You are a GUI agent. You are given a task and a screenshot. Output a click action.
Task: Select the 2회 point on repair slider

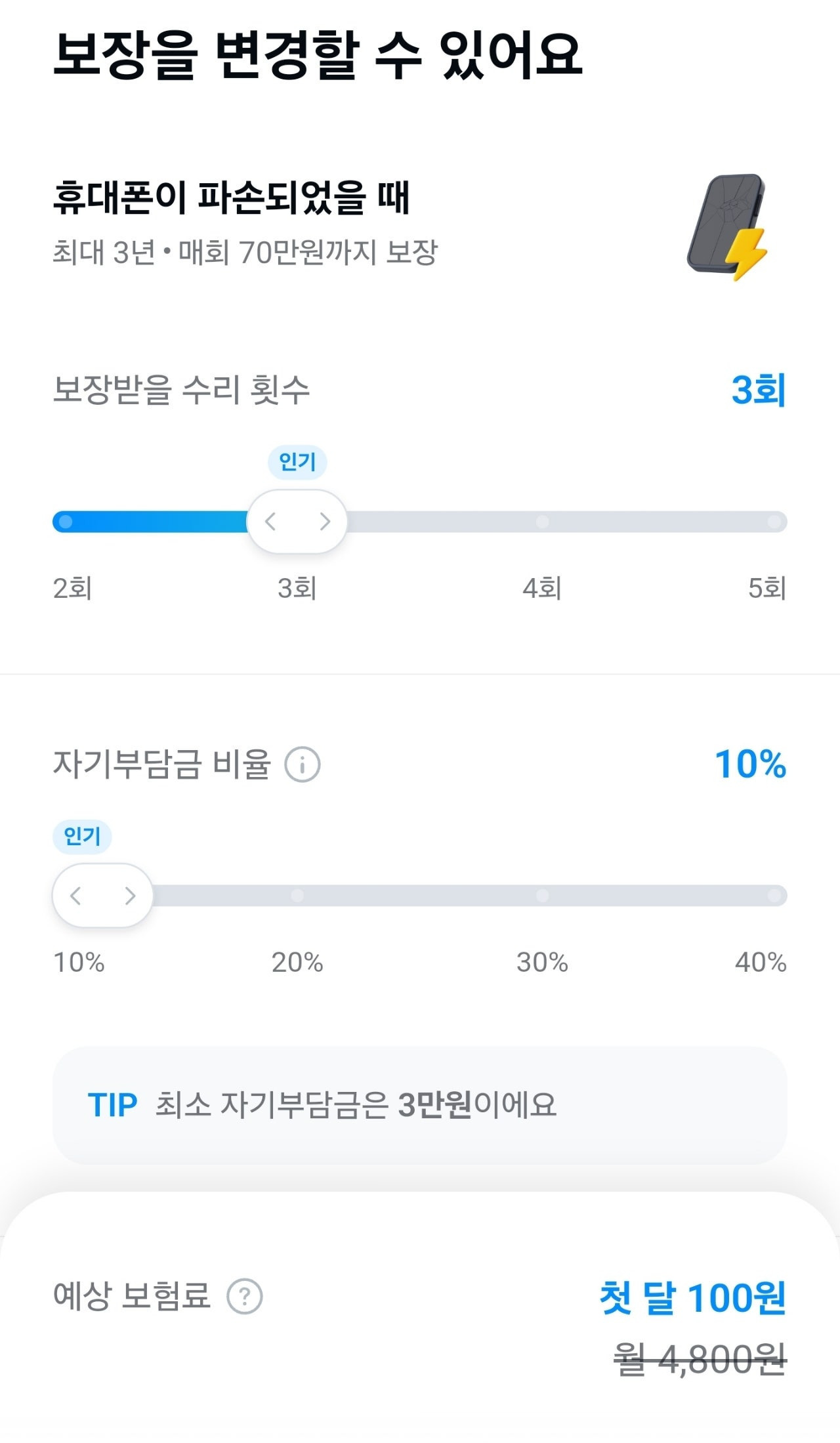[66, 522]
